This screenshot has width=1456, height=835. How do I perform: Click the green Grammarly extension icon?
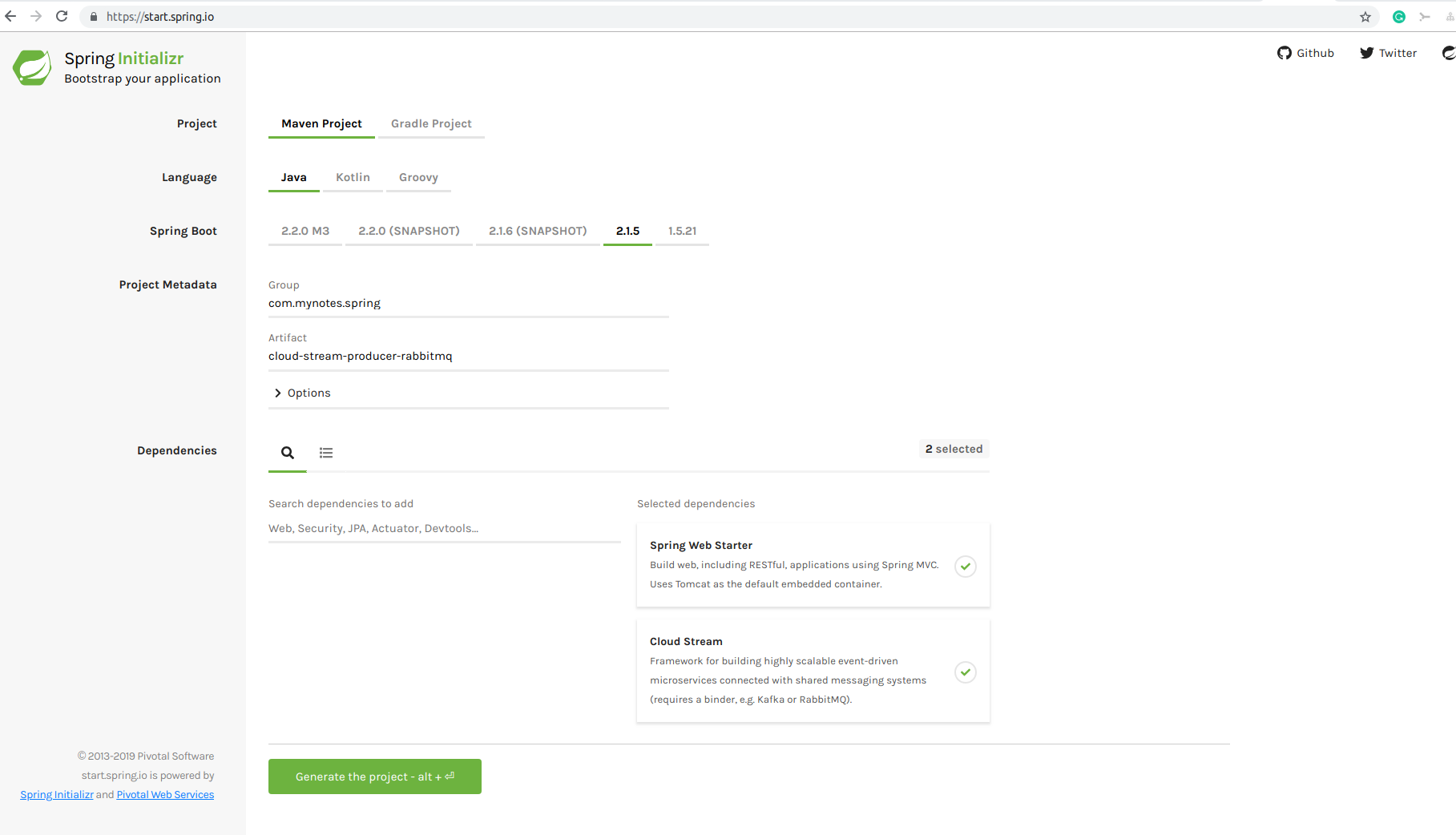click(1399, 17)
